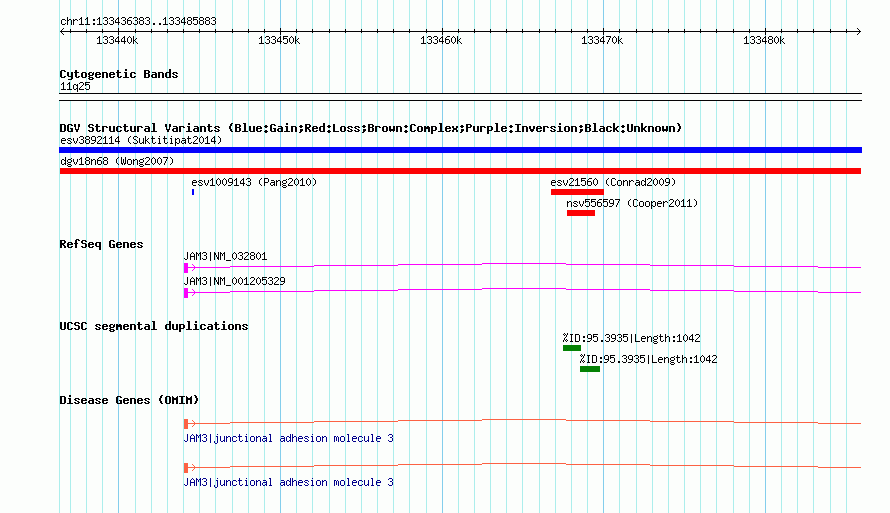Click the ruler's left arrowhead

[62, 32]
